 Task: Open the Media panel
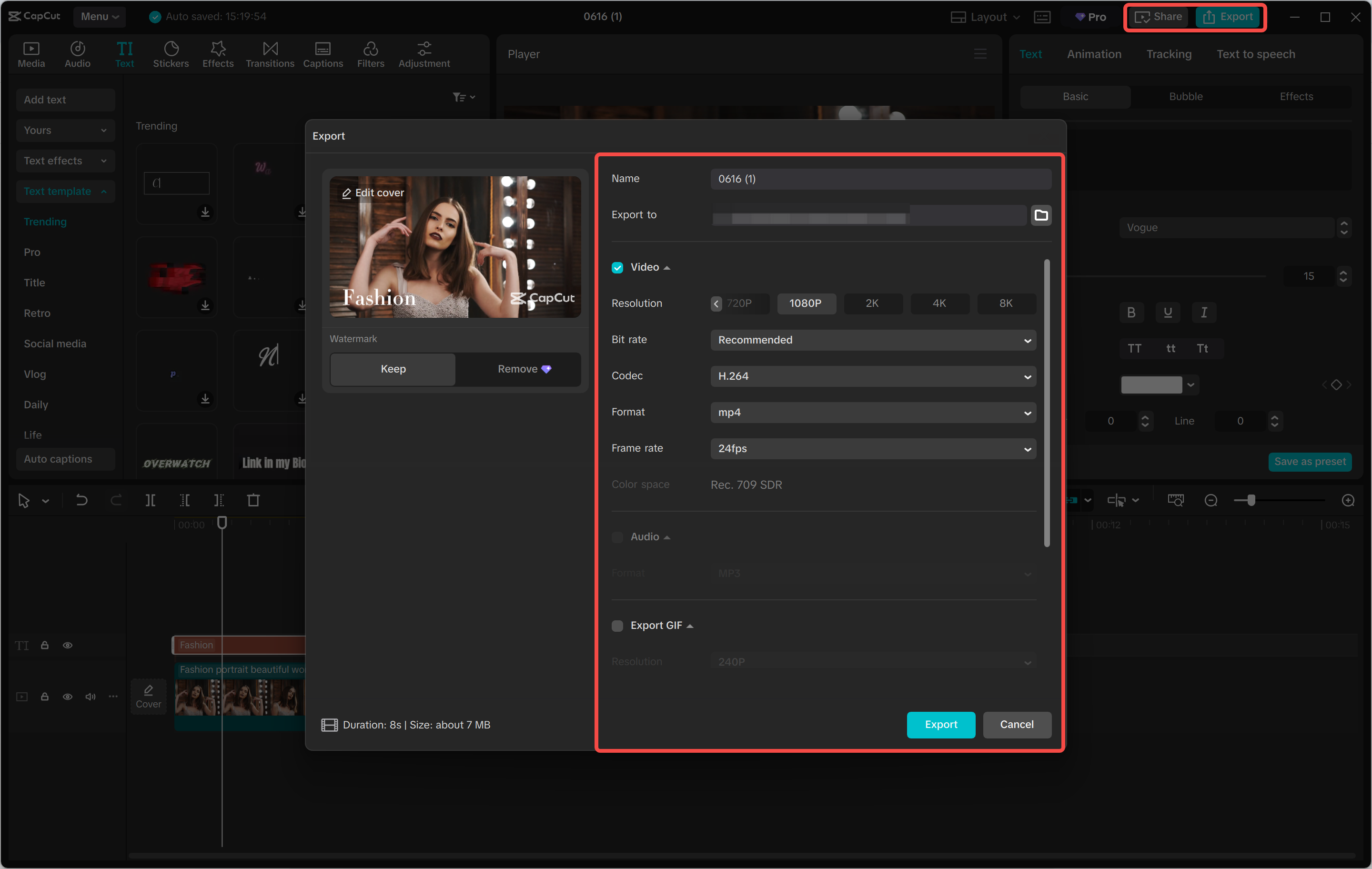click(x=31, y=53)
